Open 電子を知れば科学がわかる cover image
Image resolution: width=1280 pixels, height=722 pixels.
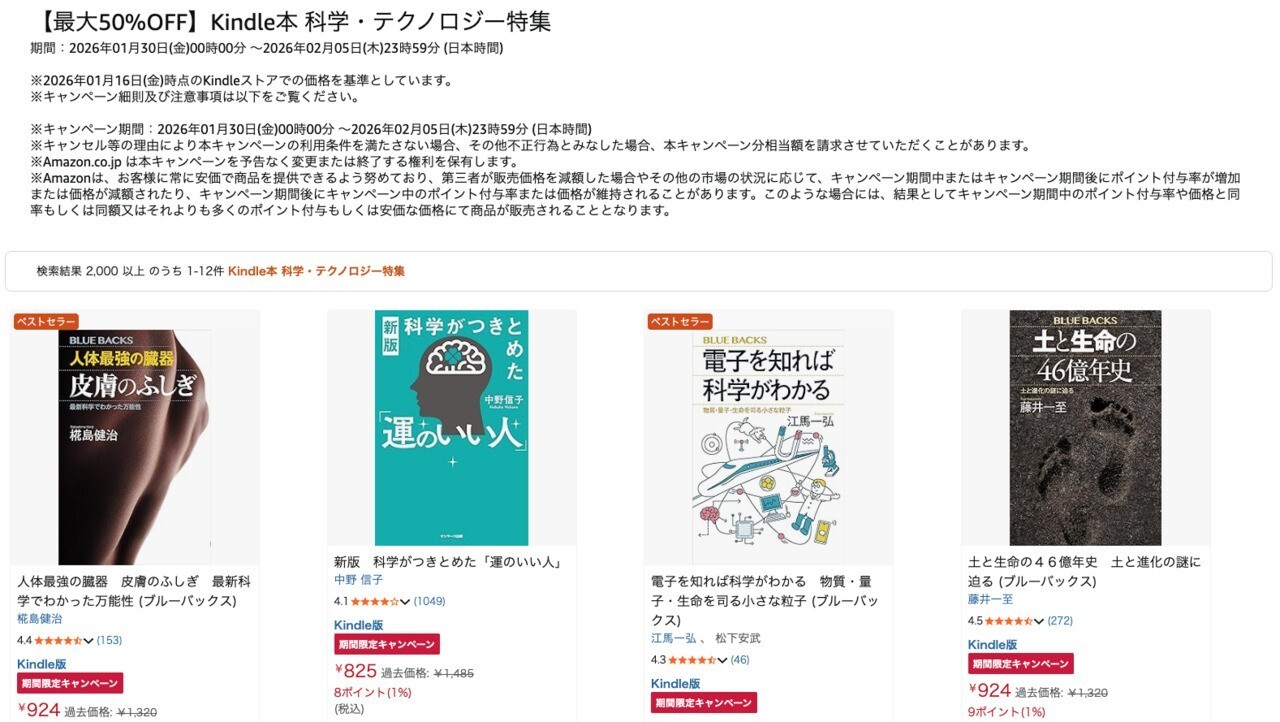click(768, 437)
